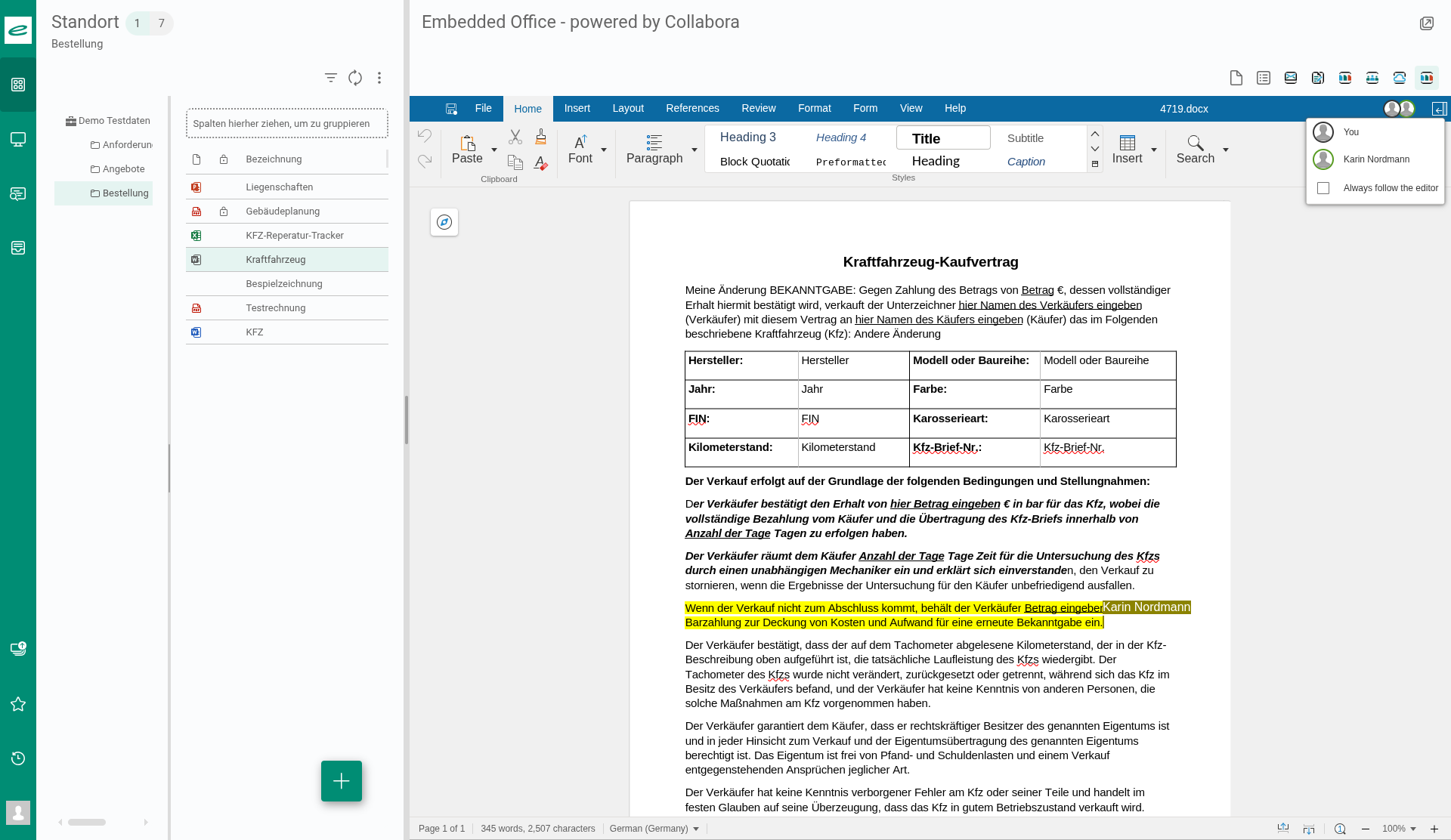Click the refresh list icon
The height and width of the screenshot is (840, 1451).
[355, 78]
